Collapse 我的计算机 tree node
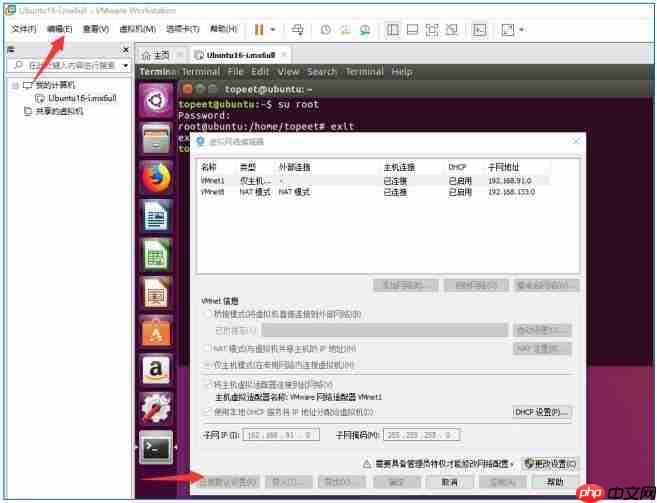The image size is (657, 503). [x=16, y=86]
